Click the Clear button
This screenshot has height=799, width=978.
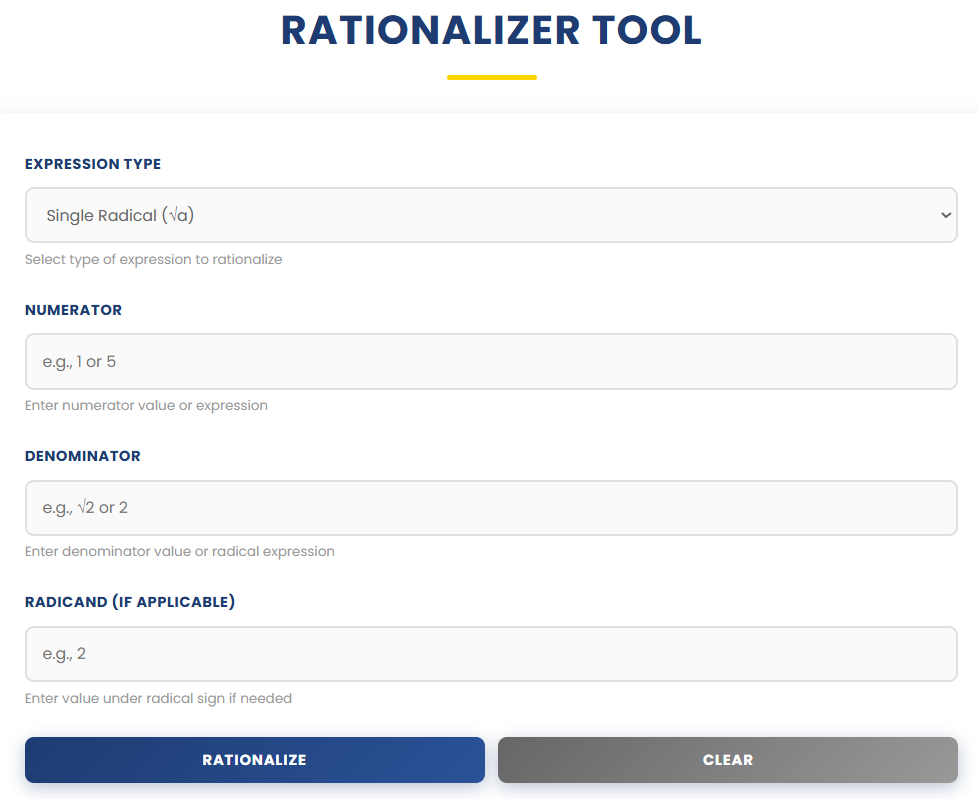[727, 760]
